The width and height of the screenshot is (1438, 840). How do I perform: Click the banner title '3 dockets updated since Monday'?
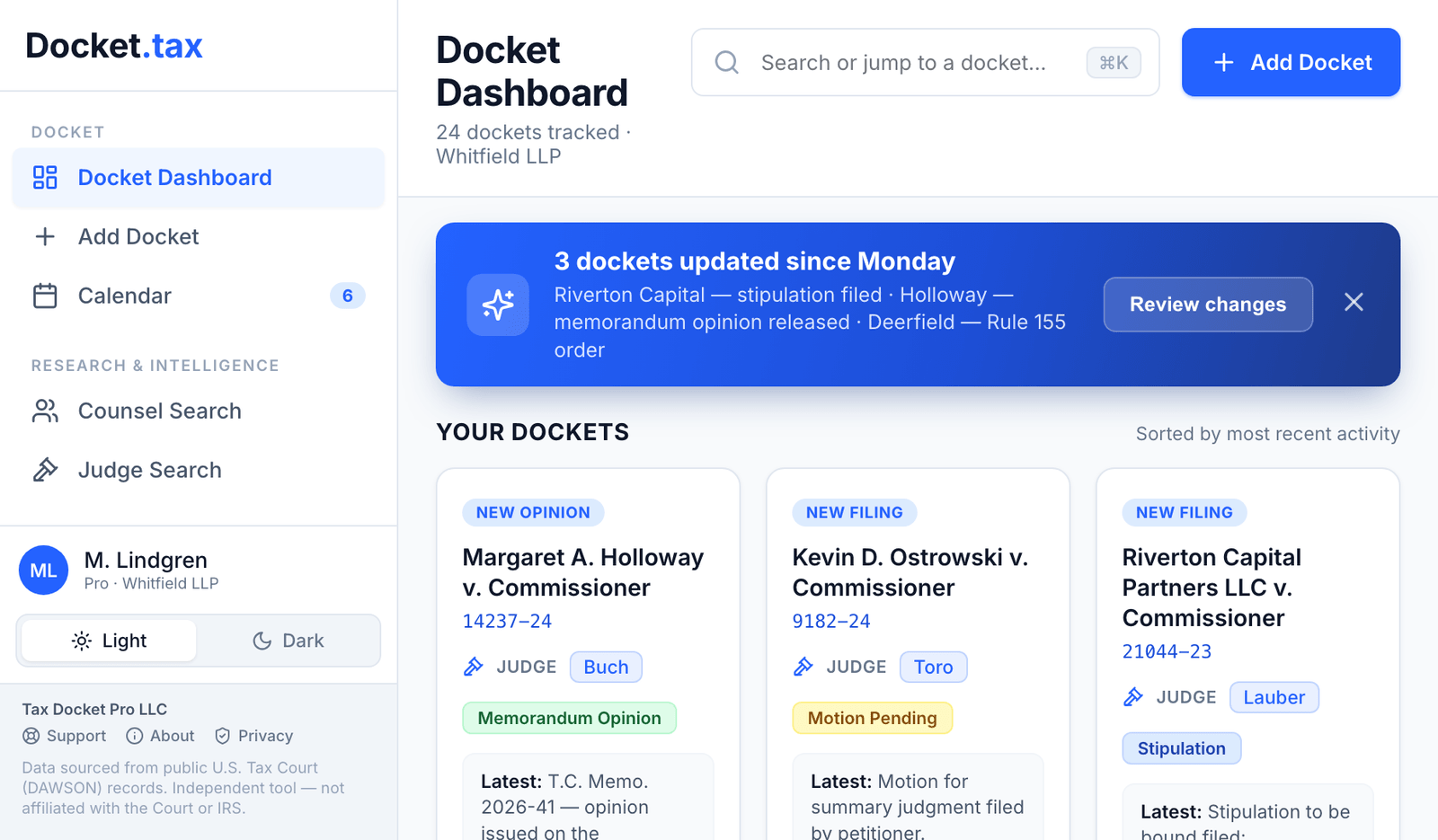click(x=754, y=261)
